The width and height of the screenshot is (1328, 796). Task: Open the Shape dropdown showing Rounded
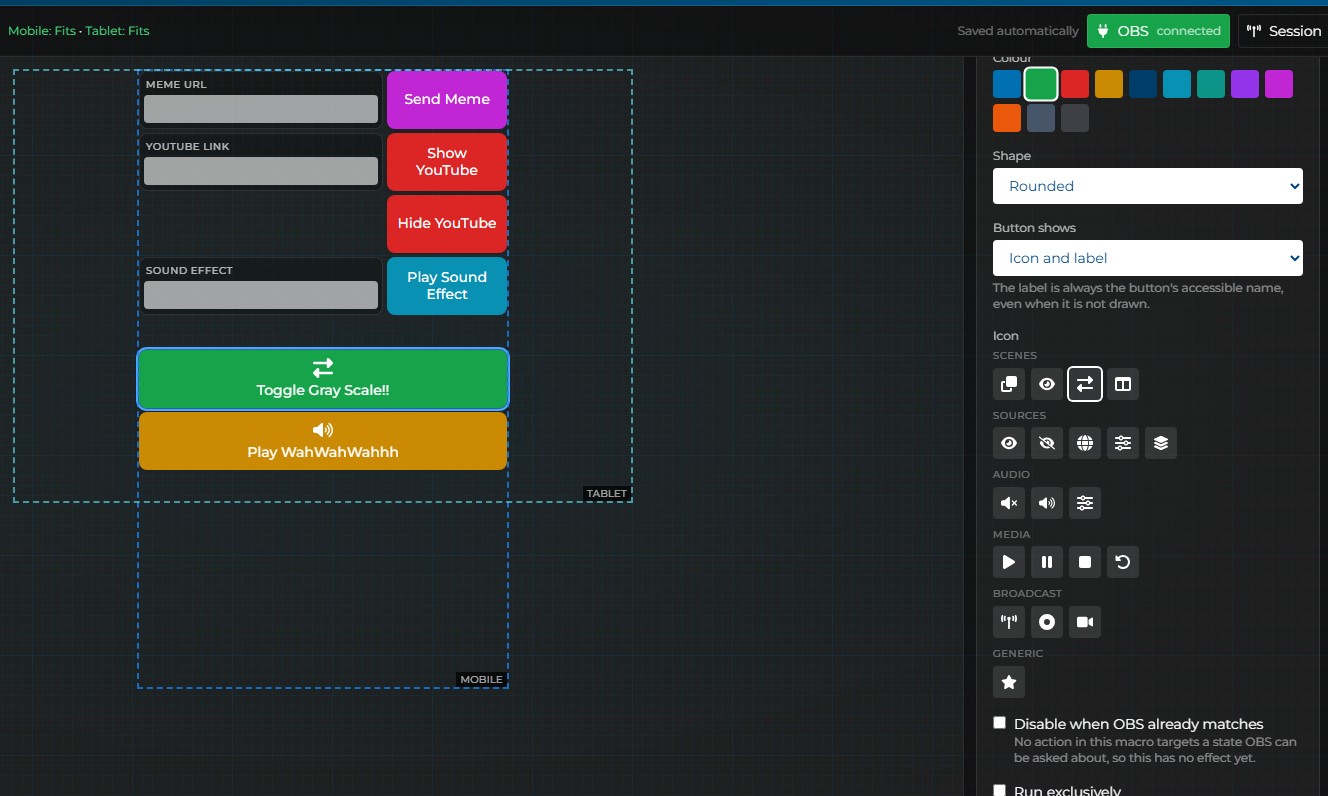1148,186
